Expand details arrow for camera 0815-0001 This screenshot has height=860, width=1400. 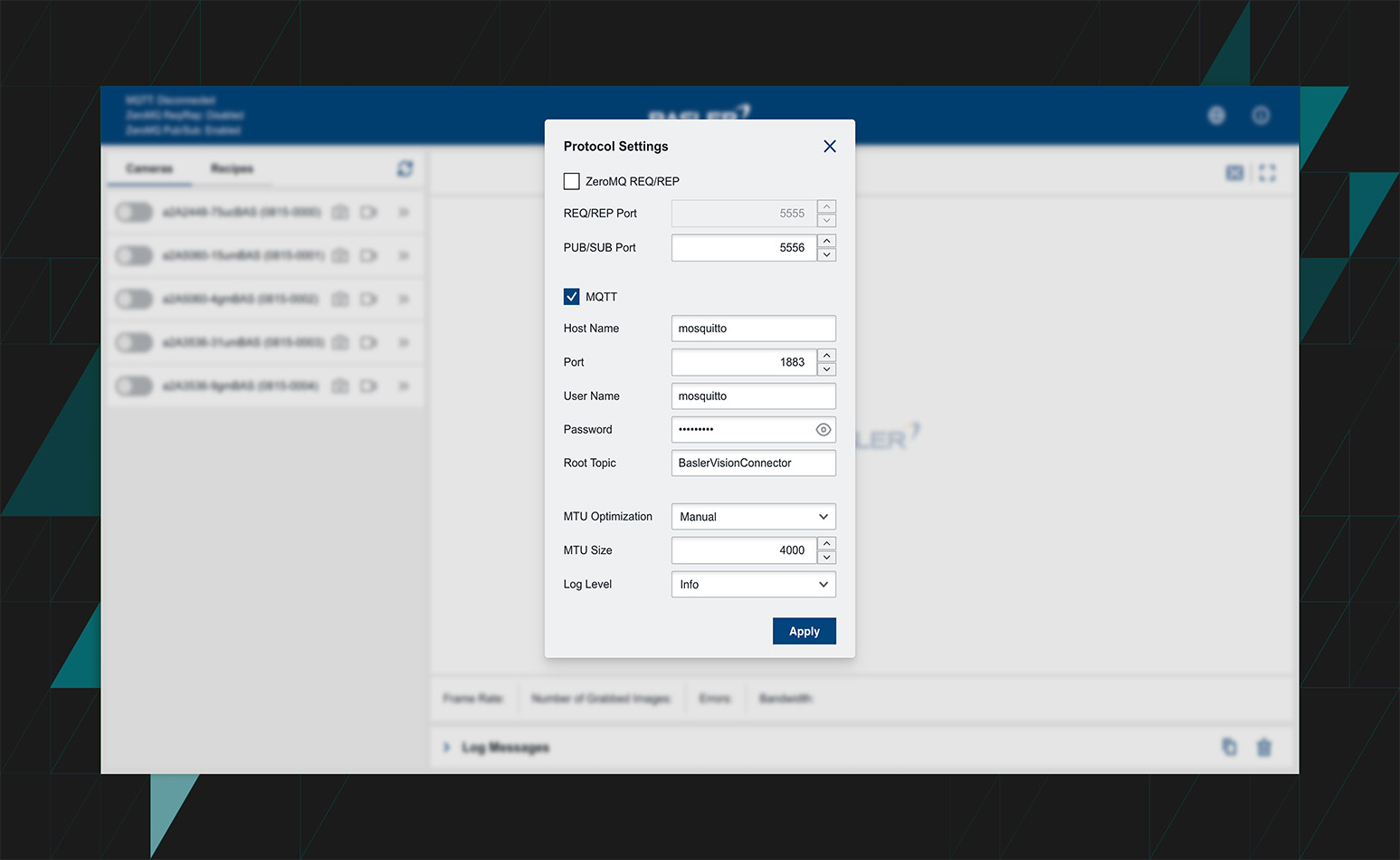tap(404, 255)
